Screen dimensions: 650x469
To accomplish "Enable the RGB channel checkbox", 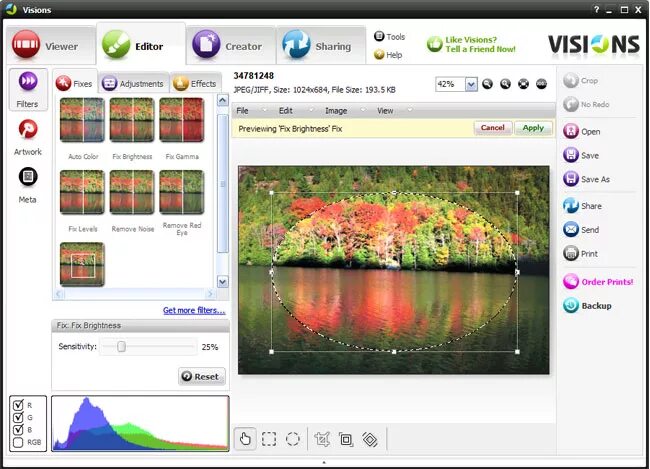I will [x=18, y=442].
